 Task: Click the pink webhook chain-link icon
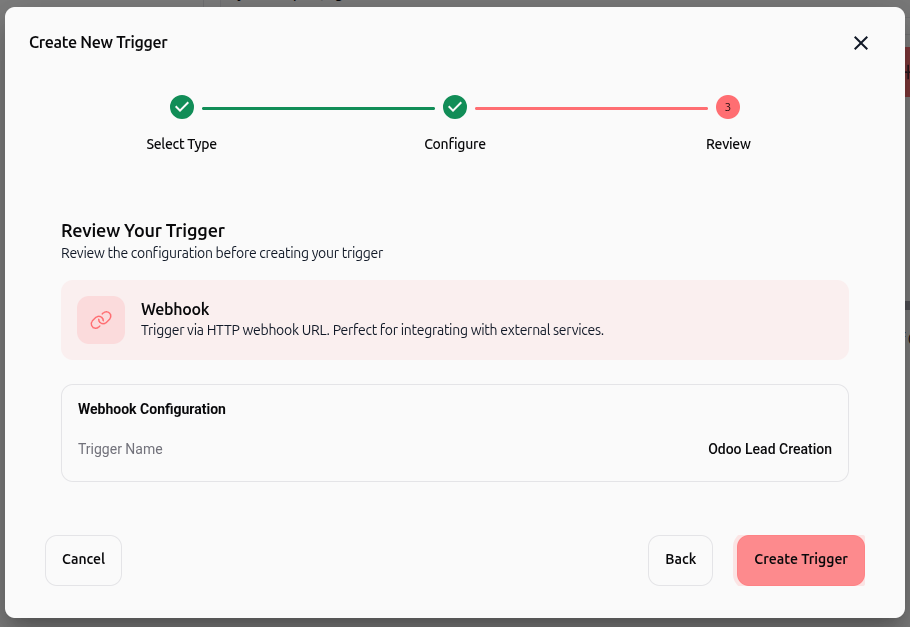pyautogui.click(x=101, y=320)
